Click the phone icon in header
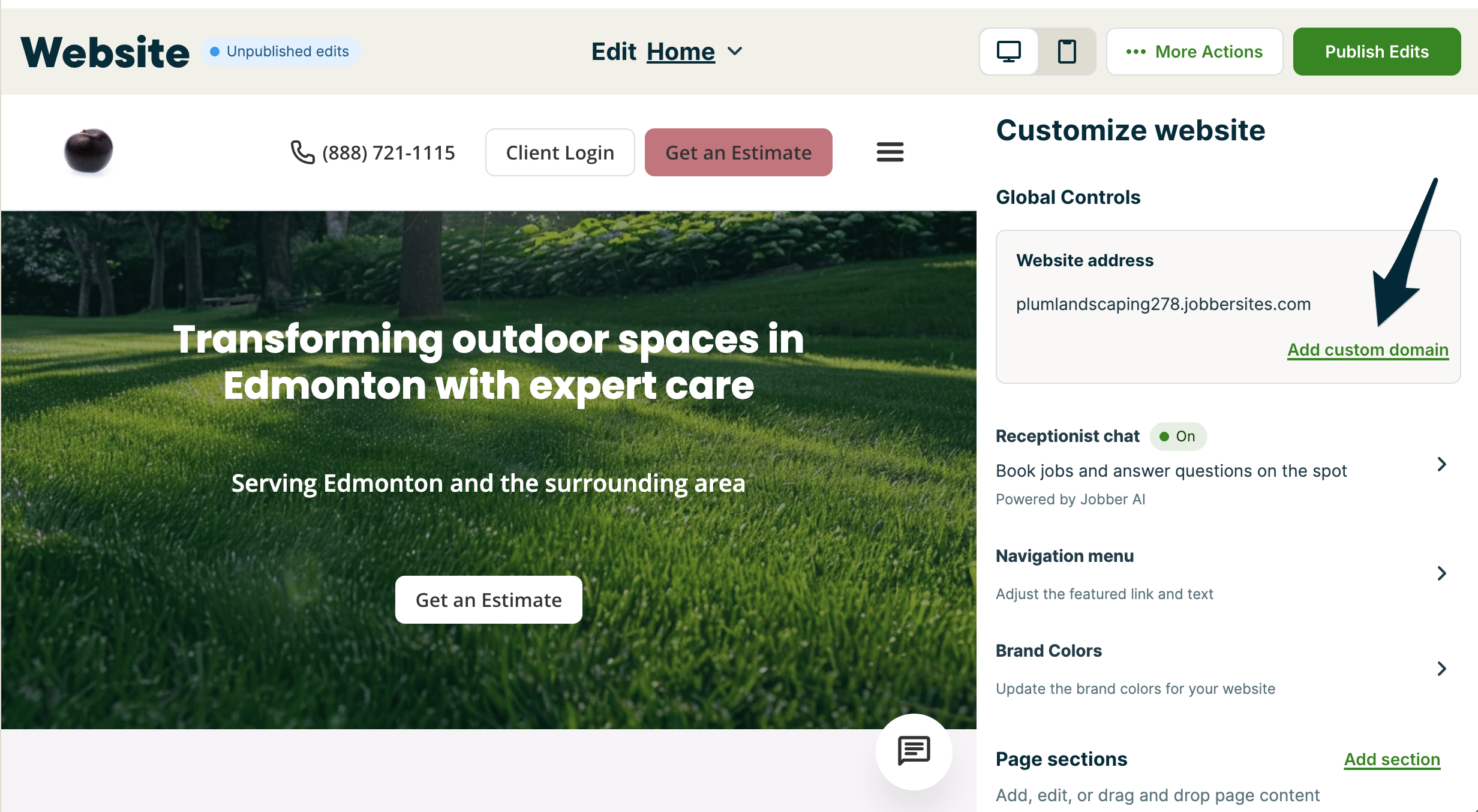This screenshot has width=1478, height=812. click(302, 152)
